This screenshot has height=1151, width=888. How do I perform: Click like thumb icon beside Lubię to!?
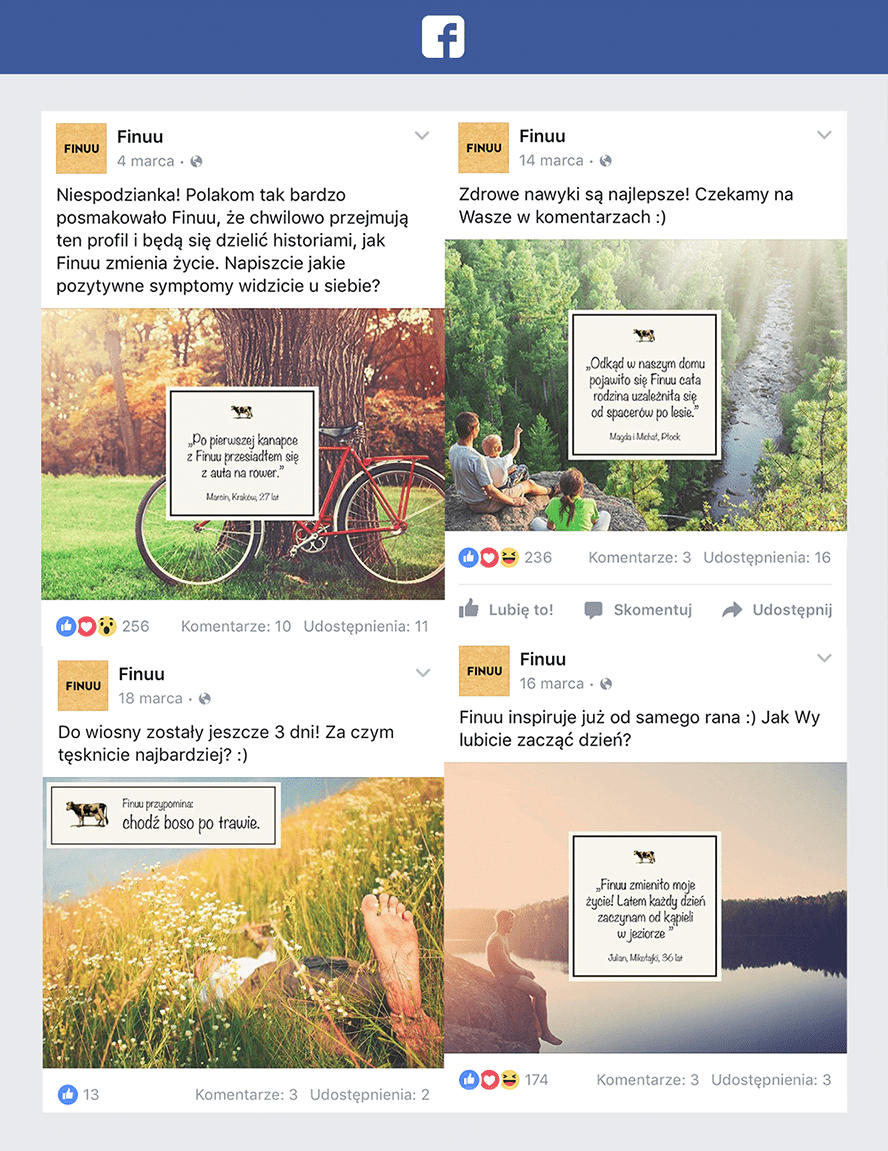(469, 609)
